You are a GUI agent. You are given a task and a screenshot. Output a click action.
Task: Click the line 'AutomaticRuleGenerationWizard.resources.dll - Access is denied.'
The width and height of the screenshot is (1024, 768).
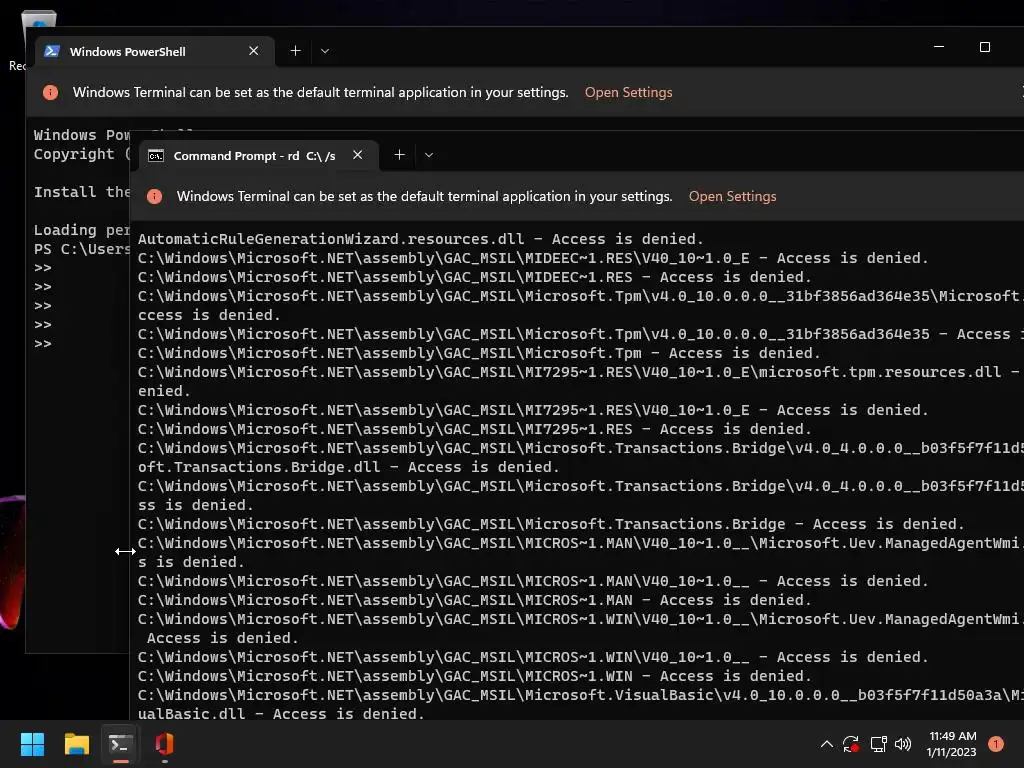point(421,239)
